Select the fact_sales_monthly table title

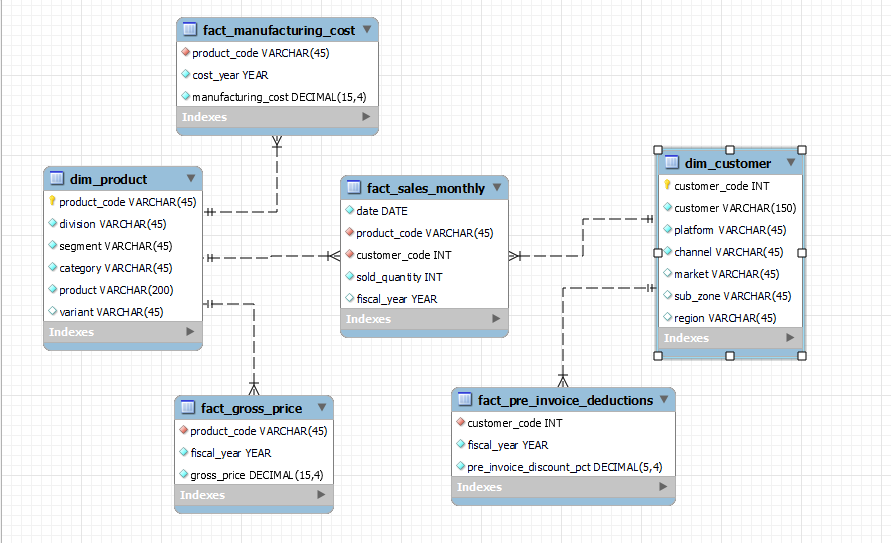426,189
